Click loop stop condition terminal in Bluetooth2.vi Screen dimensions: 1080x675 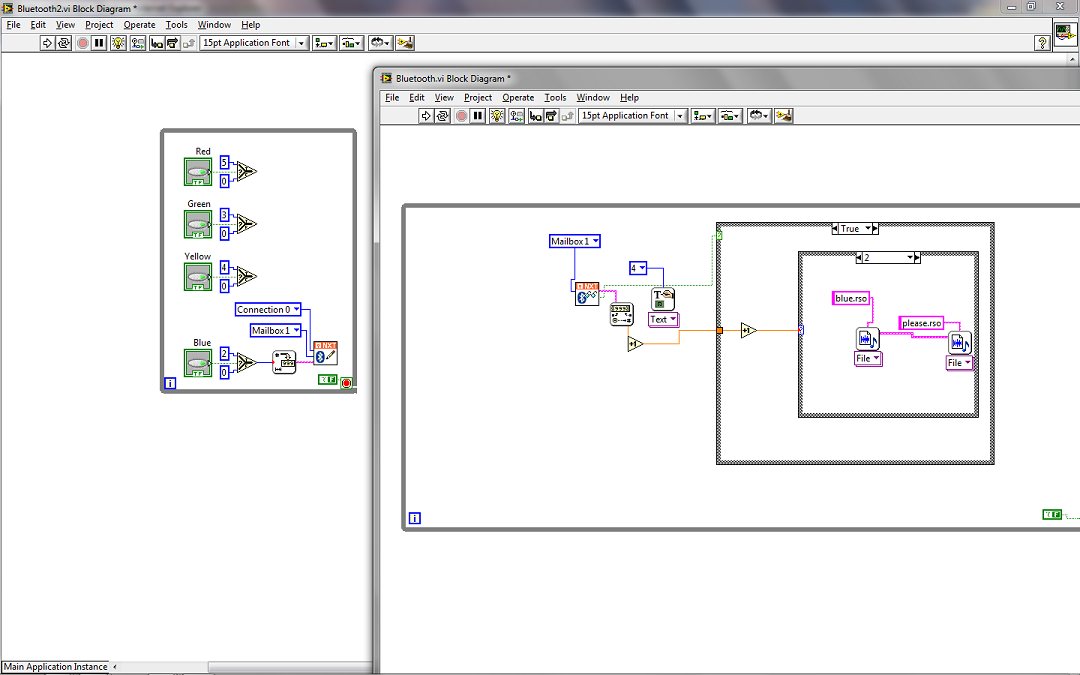coord(346,383)
